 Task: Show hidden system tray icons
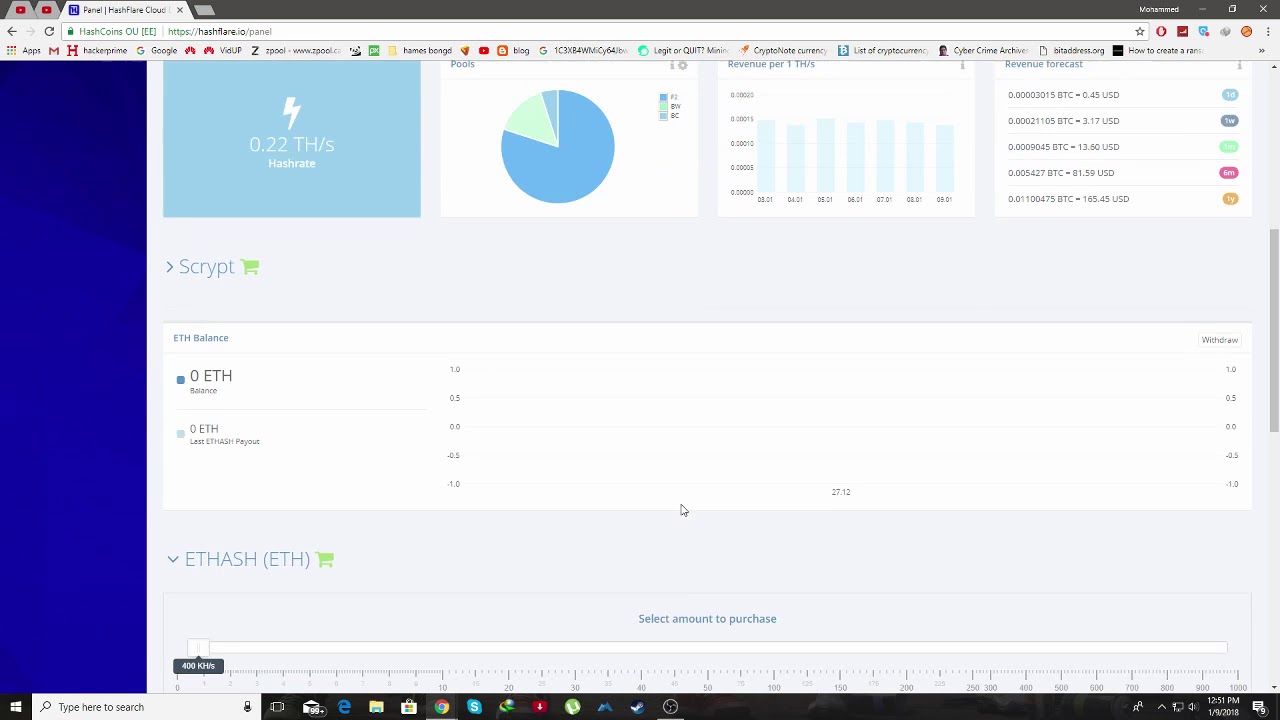click(x=1161, y=707)
